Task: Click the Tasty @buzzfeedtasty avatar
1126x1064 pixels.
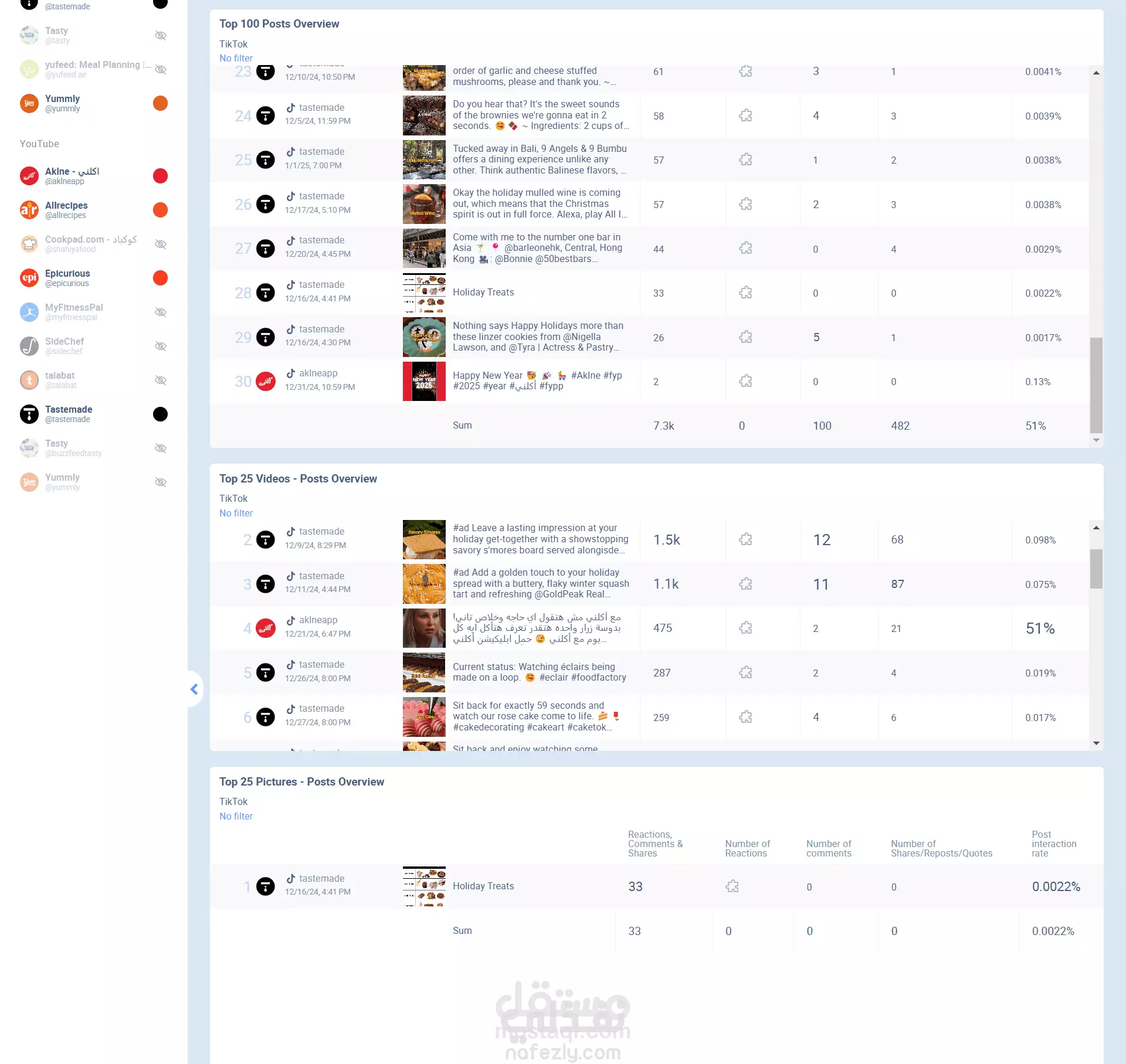Action: (x=29, y=448)
